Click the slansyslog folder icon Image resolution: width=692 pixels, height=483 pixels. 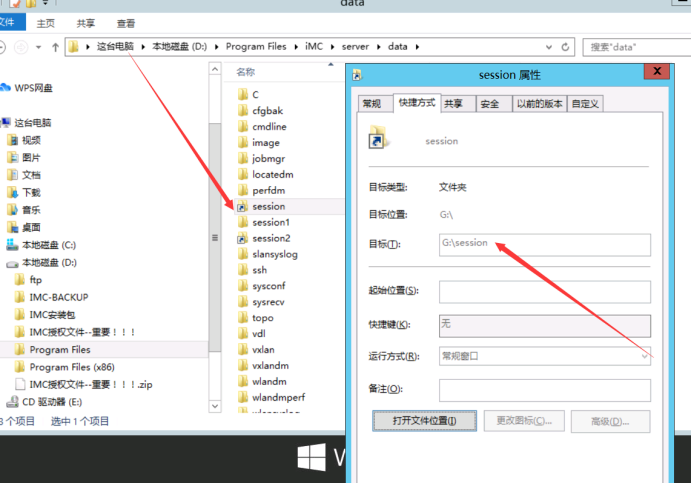point(243,254)
